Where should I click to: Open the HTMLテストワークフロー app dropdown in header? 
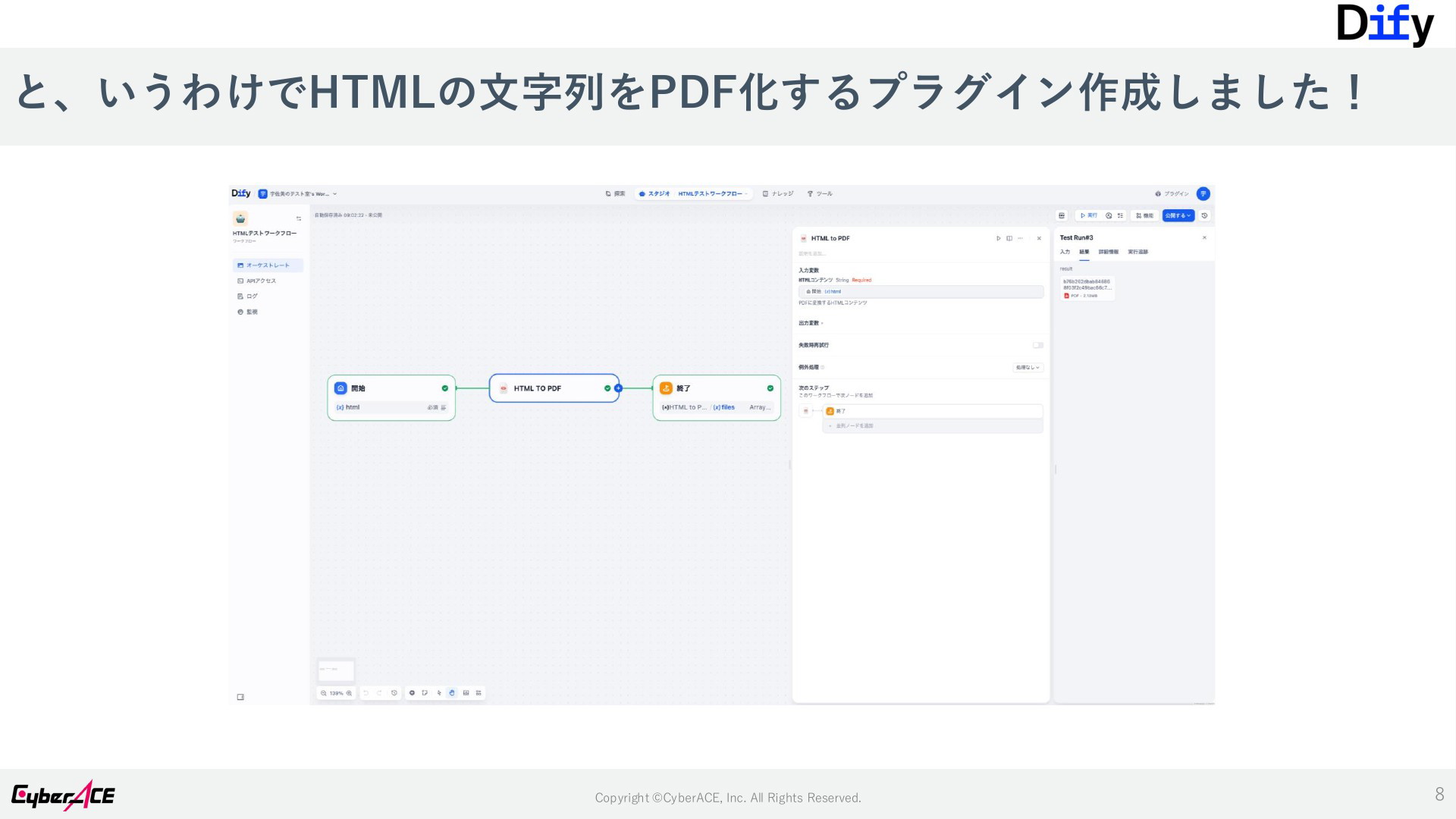(x=713, y=194)
